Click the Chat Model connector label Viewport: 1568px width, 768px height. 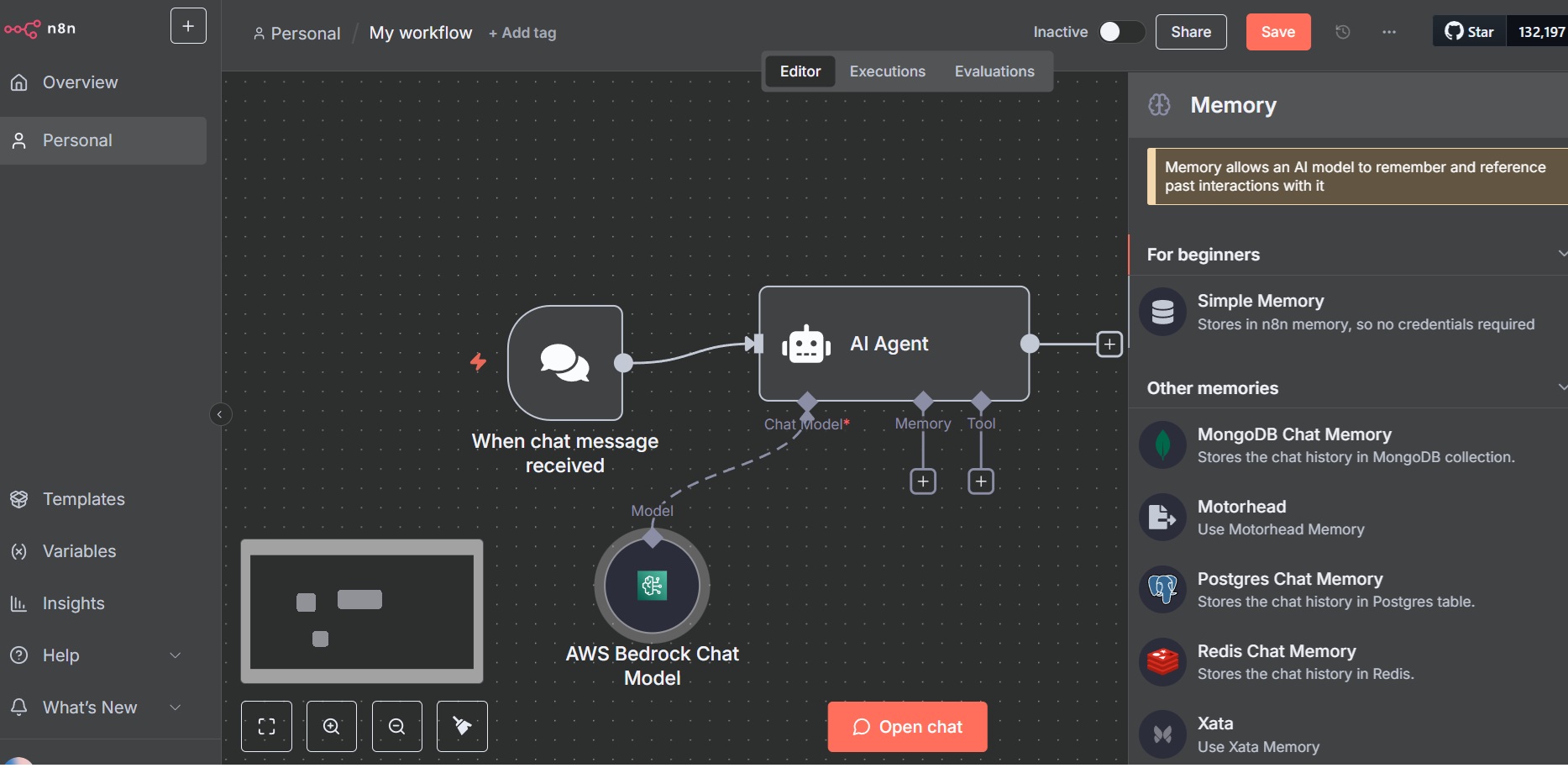tap(806, 424)
